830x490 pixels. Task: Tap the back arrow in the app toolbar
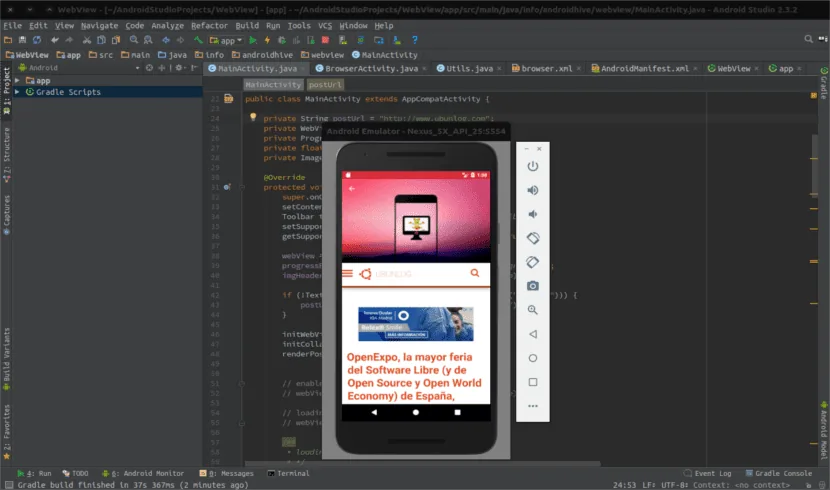pyautogui.click(x=351, y=188)
